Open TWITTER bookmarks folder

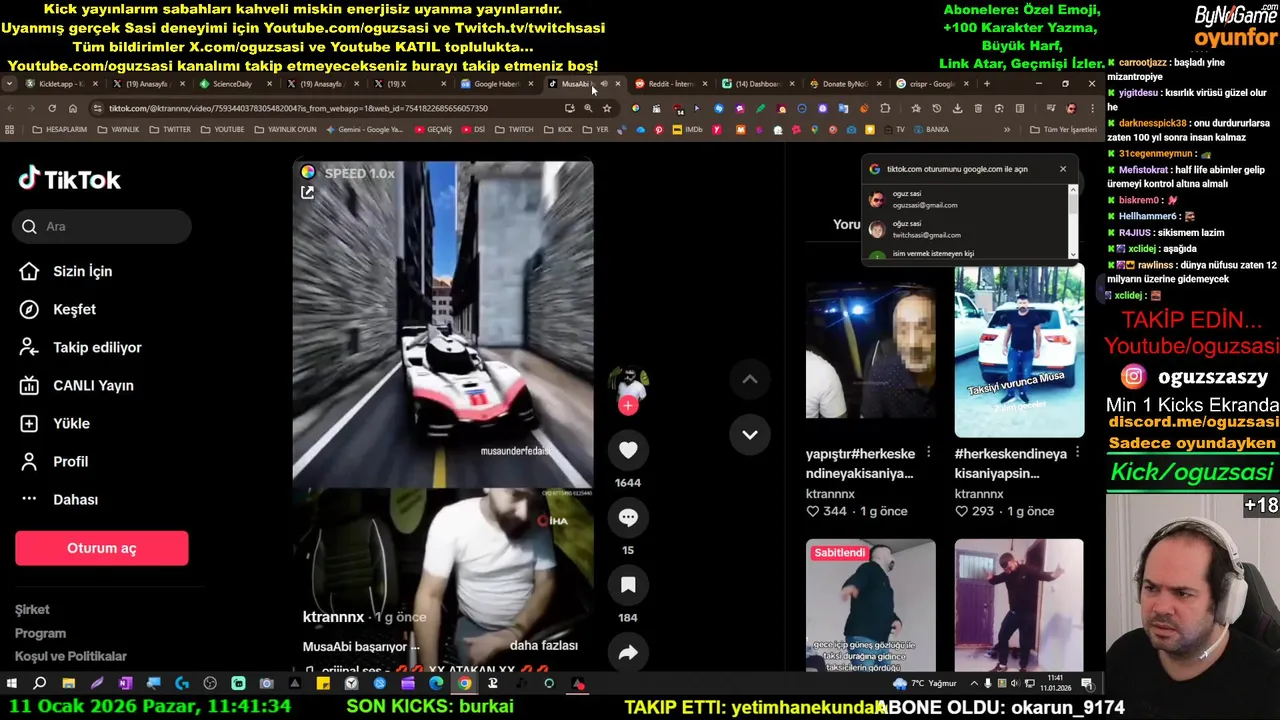point(170,129)
